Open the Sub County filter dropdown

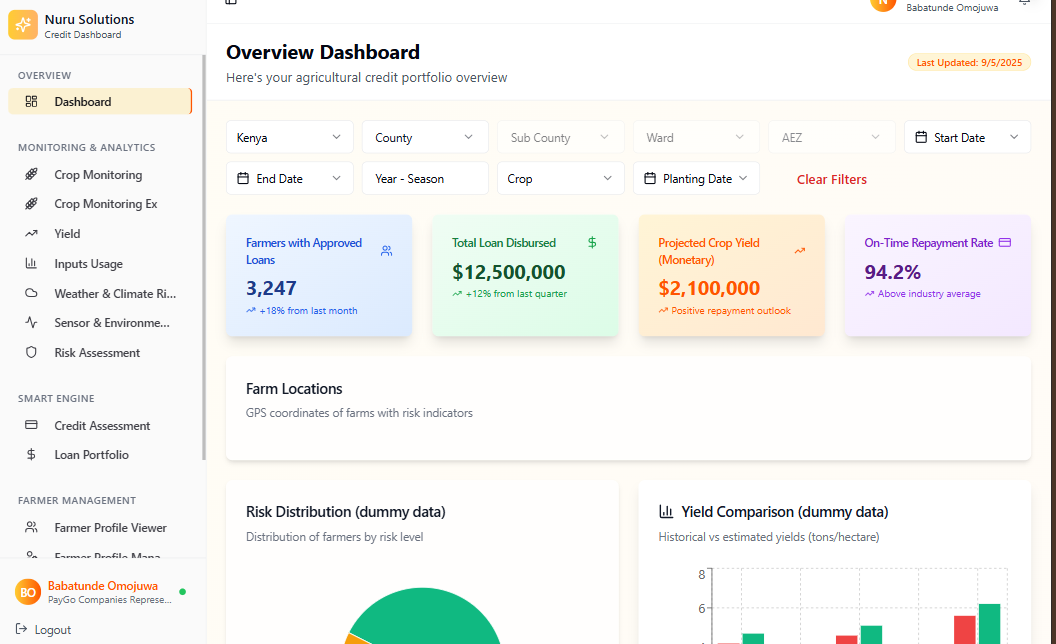[560, 137]
